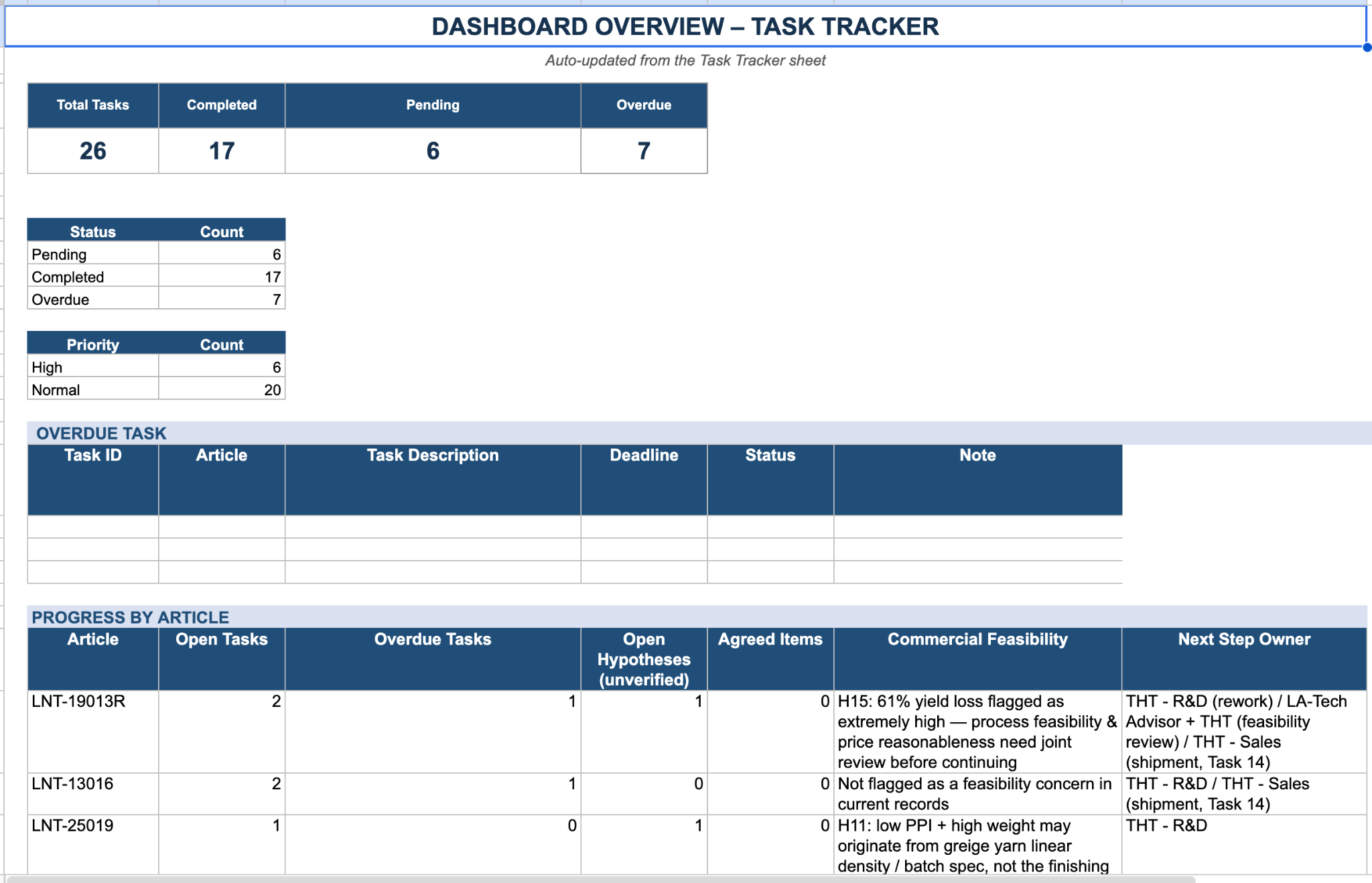The image size is (1372, 883).
Task: Select the 'Note' column header
Action: pos(978,480)
